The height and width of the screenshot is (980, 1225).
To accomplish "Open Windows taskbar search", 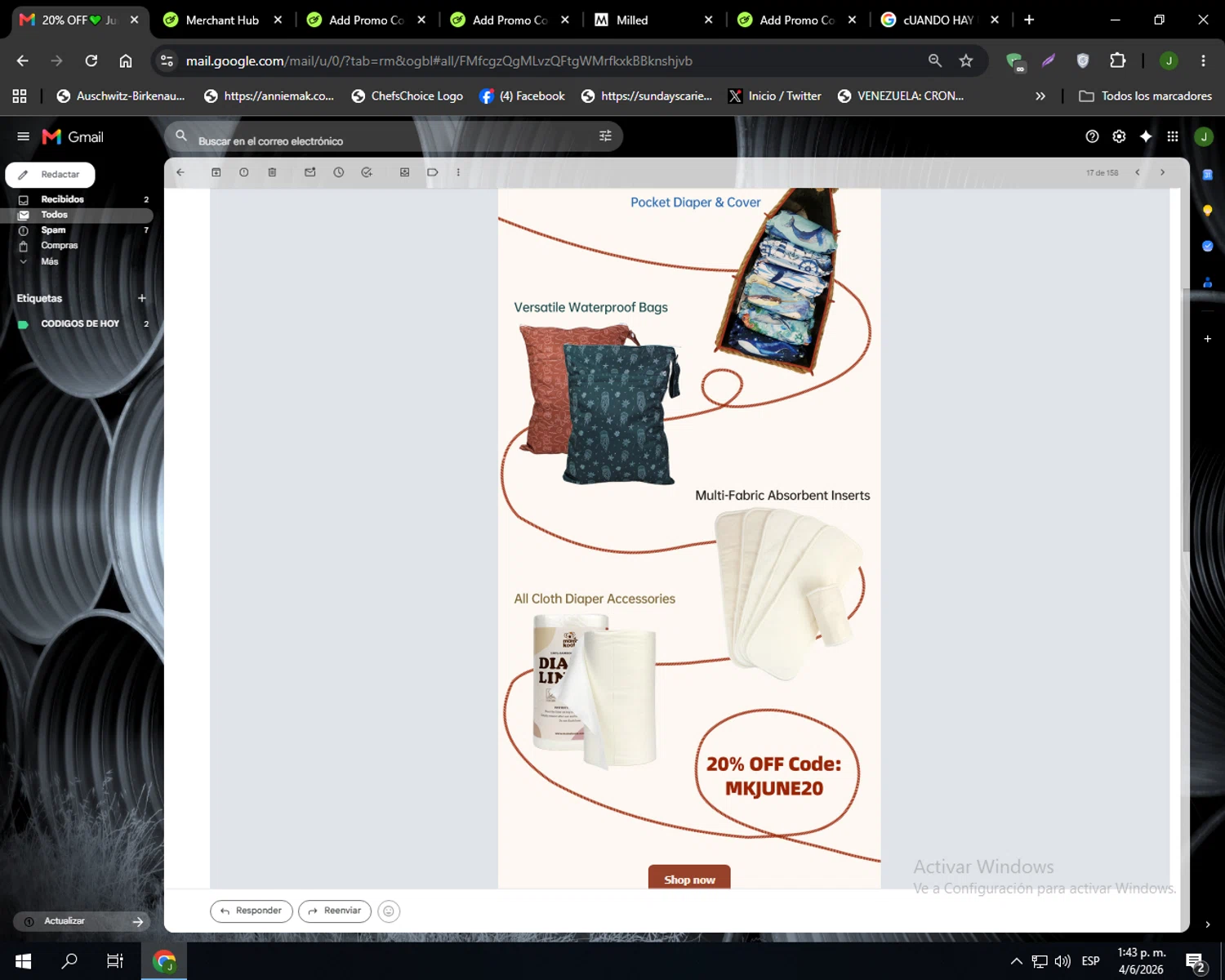I will pos(69,961).
